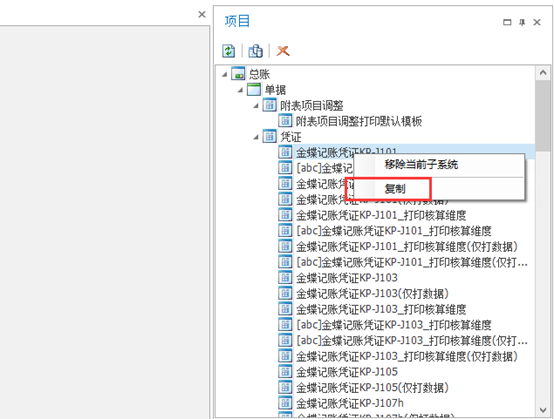Click the copy template toolbar icon
This screenshot has height=419, width=554.
pyautogui.click(x=255, y=51)
